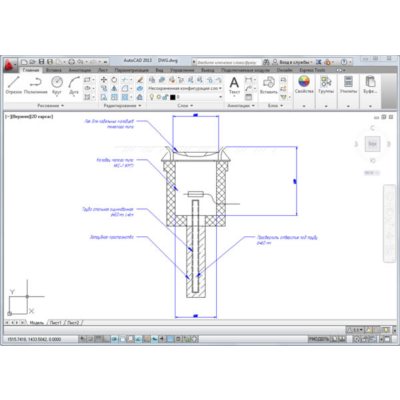
Task: Toggle layer 0 freeze sun icon
Action: (159, 97)
